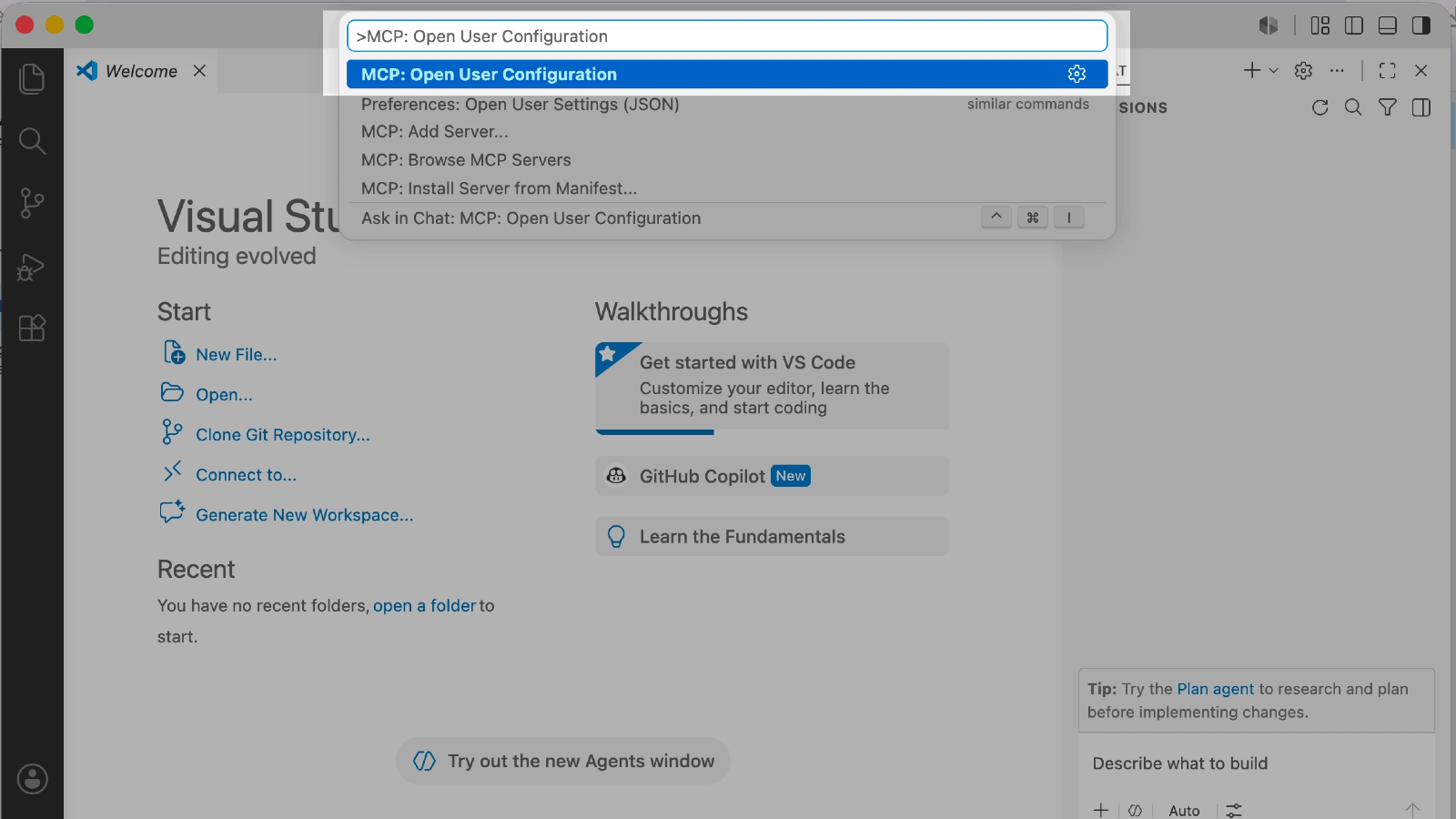Open the Plan agent link

[1216, 689]
